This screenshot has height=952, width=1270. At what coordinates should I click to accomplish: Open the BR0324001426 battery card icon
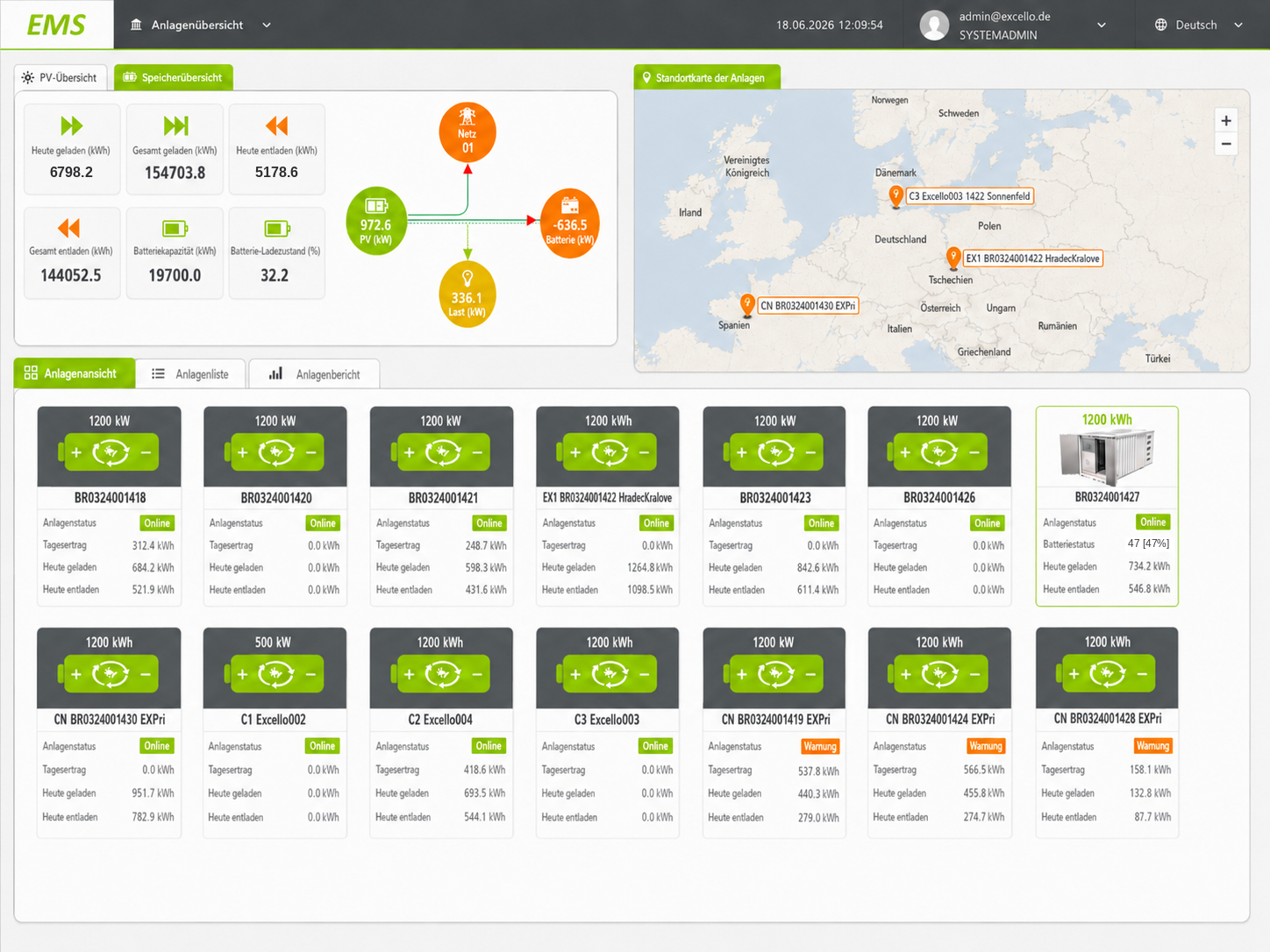point(938,452)
